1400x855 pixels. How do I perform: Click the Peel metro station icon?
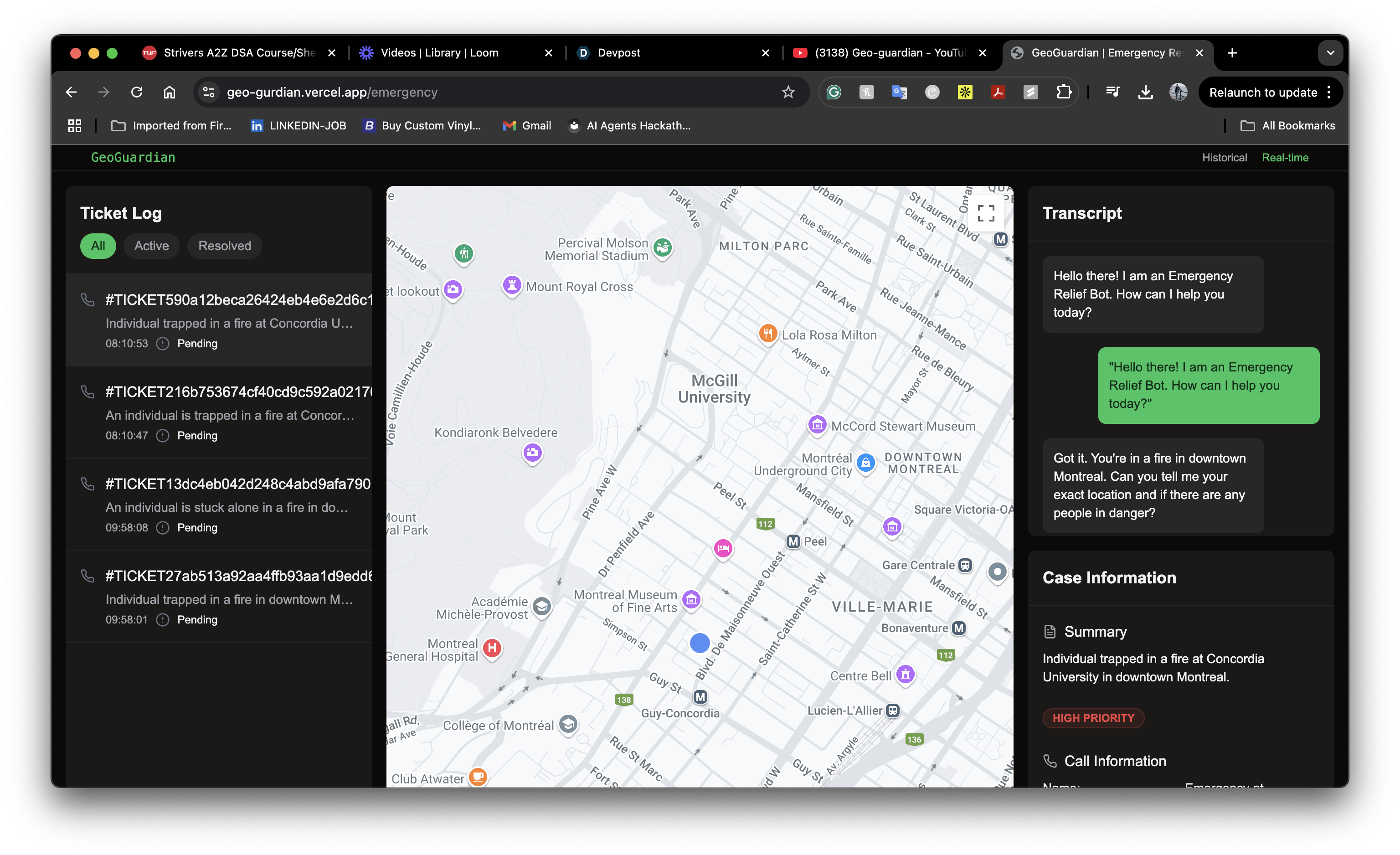point(793,541)
